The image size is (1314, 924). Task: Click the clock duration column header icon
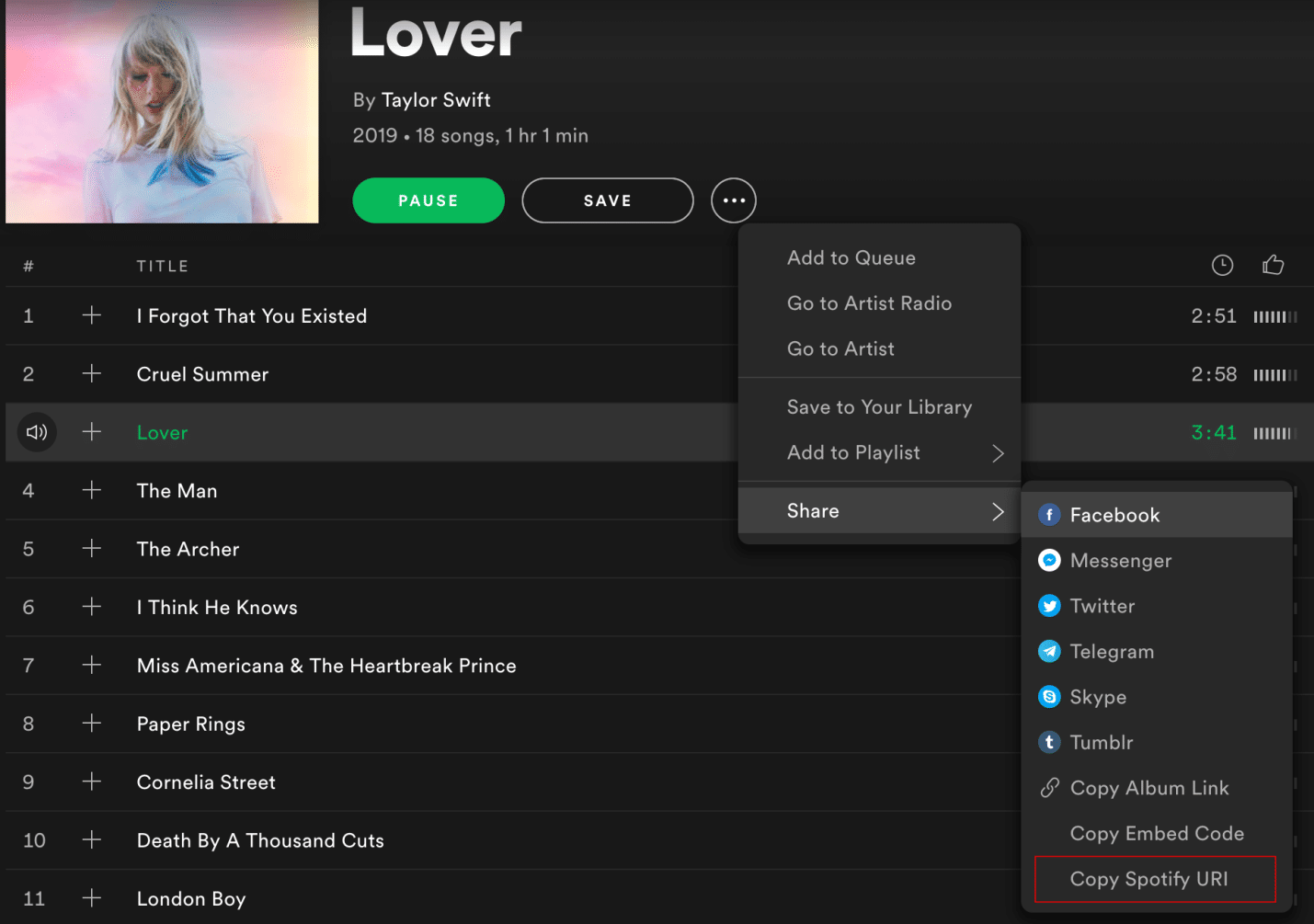(1222, 266)
